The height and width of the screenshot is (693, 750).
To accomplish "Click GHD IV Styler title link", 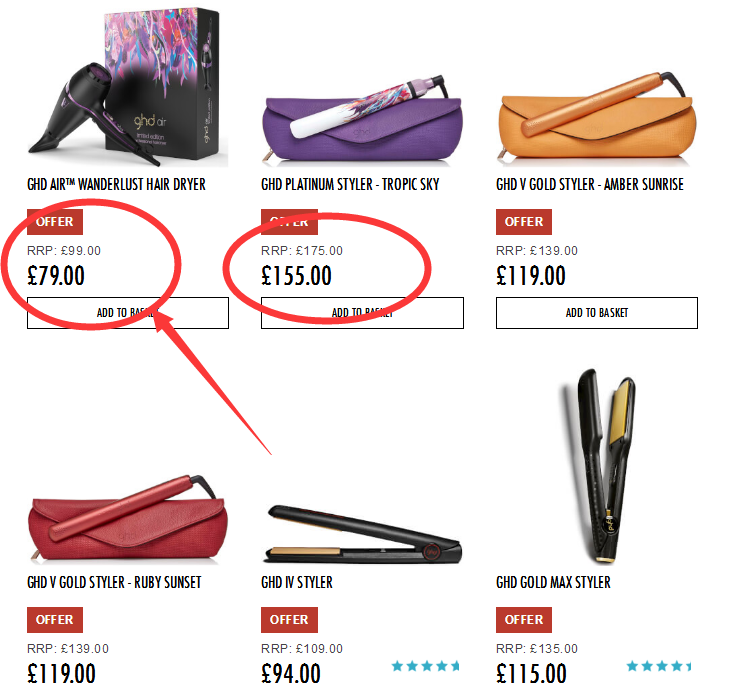I will [x=297, y=582].
